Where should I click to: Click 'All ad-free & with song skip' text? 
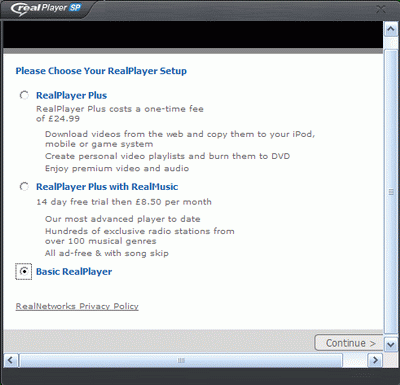click(x=107, y=253)
